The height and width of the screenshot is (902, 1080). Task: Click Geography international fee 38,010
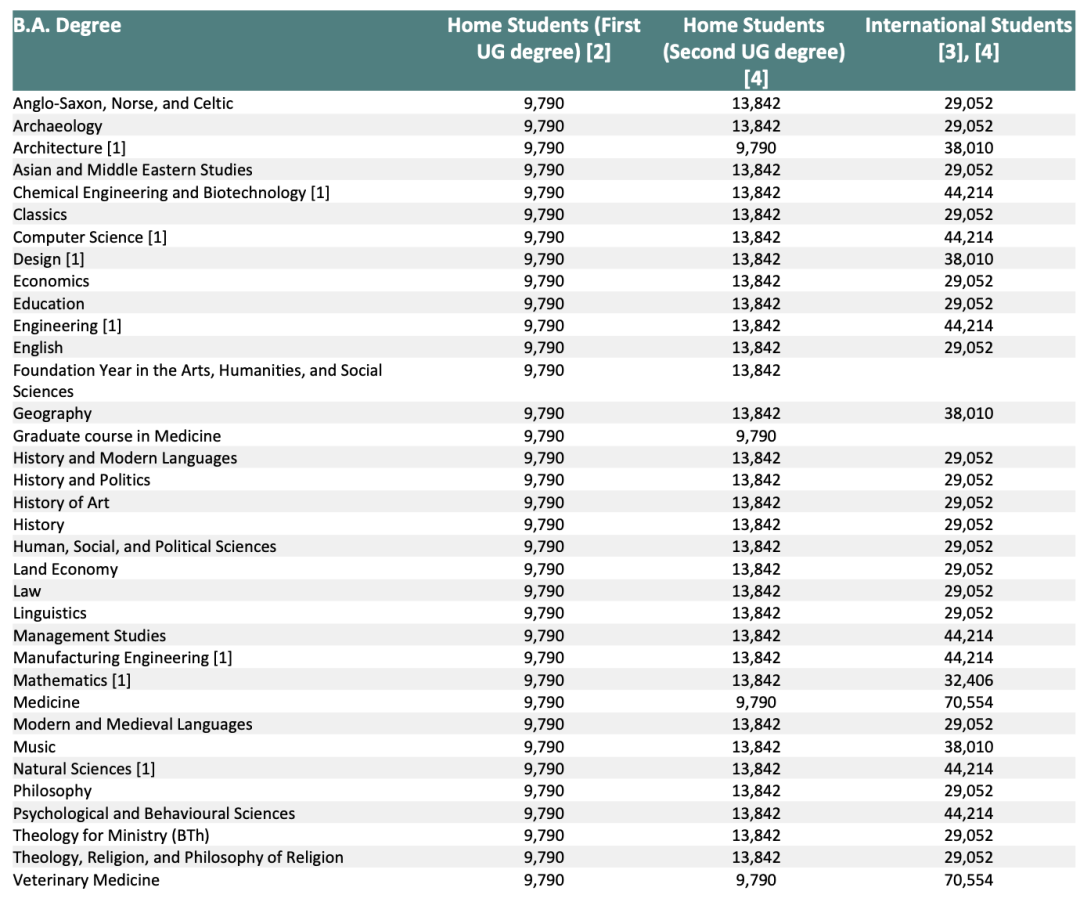coord(968,414)
